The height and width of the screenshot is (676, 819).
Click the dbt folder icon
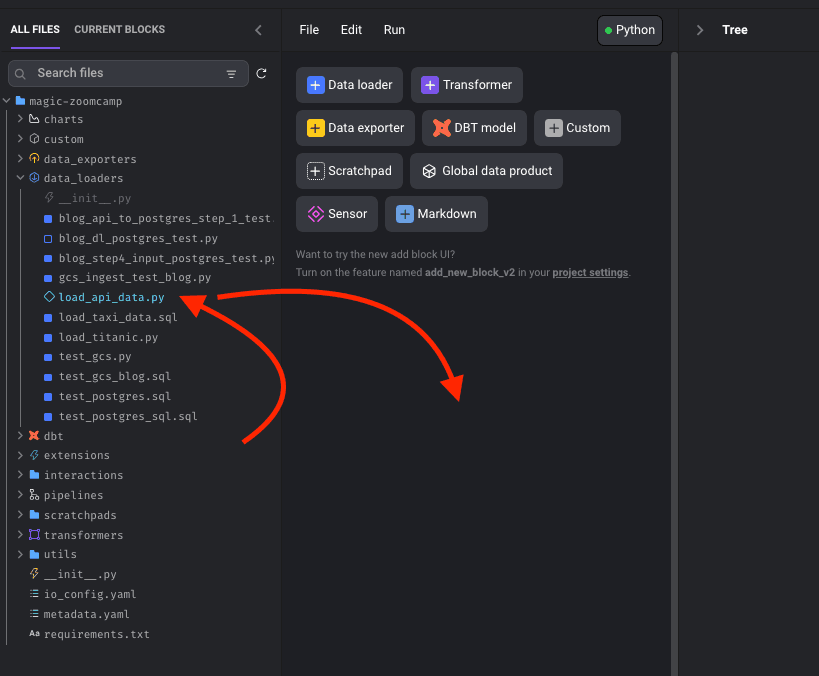click(x=34, y=436)
